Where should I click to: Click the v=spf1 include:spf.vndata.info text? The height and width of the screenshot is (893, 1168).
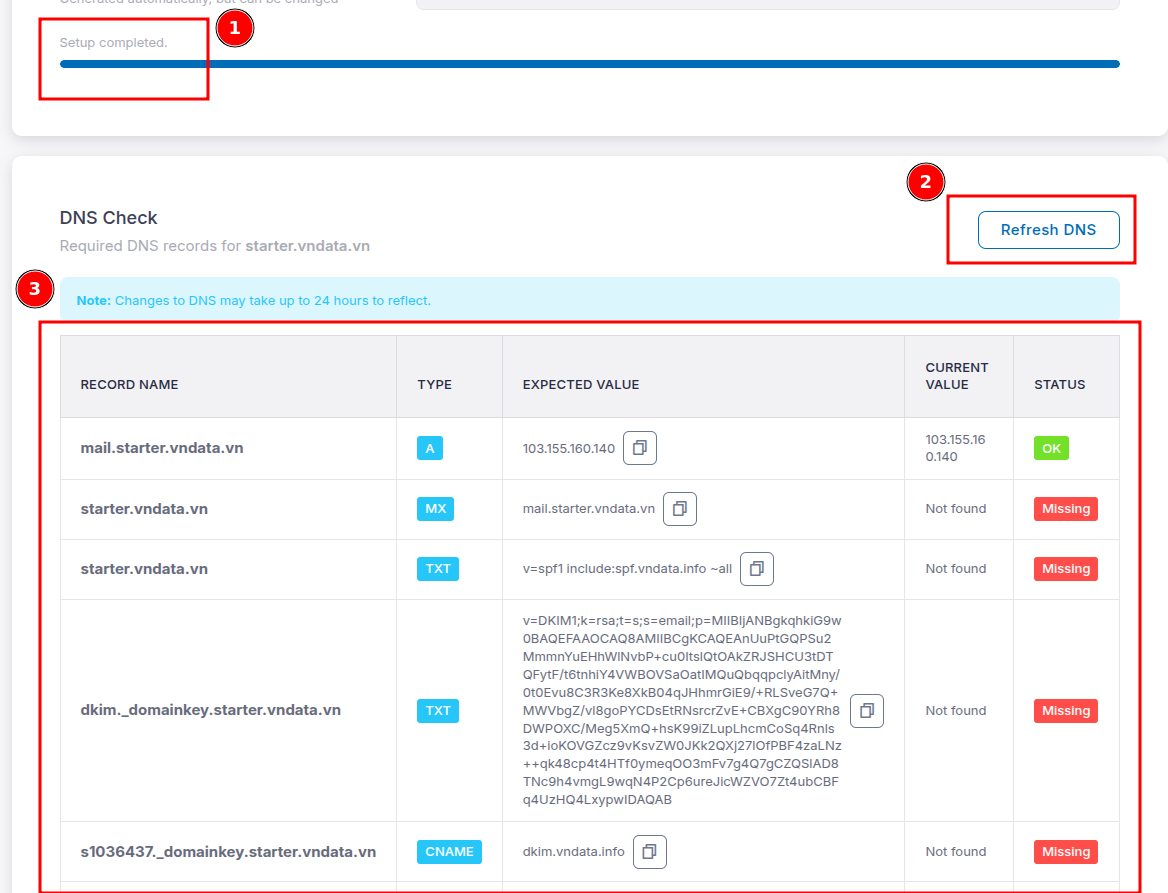627,569
